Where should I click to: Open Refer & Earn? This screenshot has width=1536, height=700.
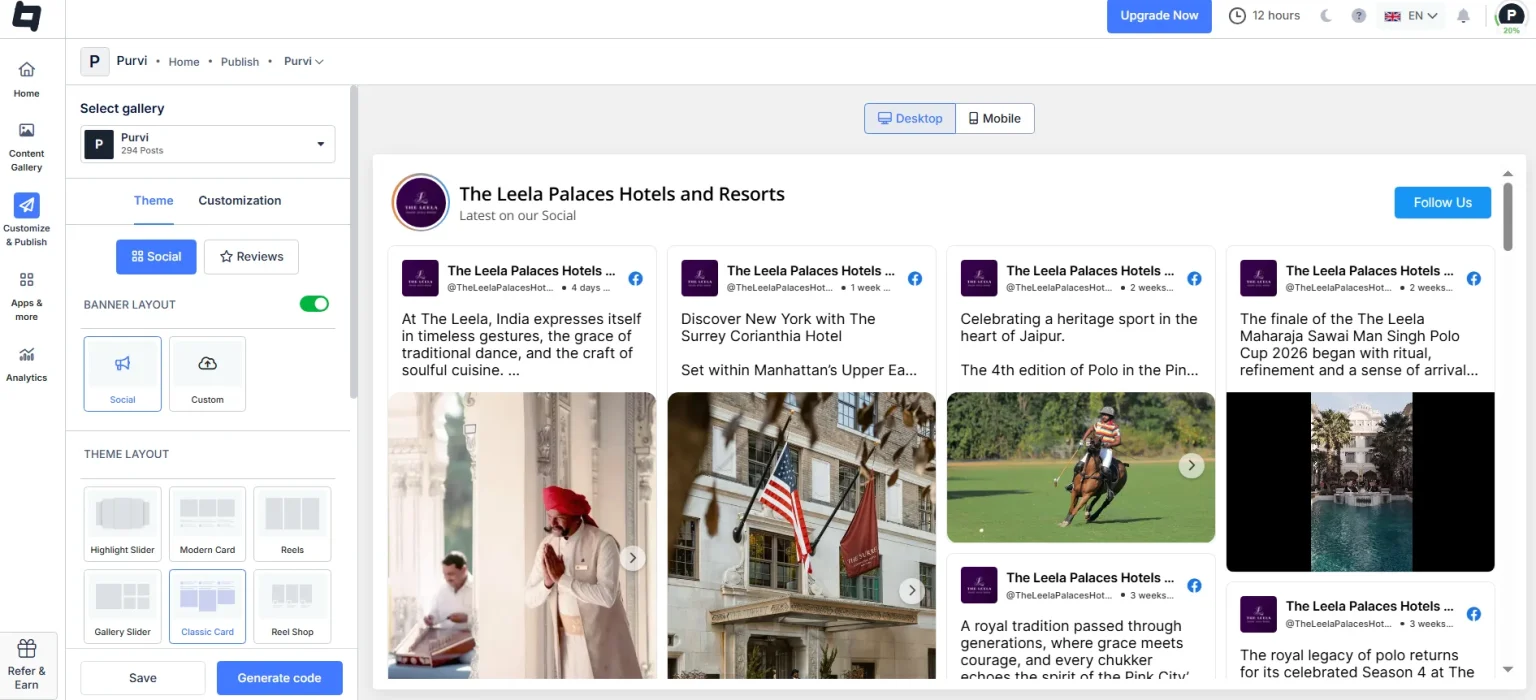[x=28, y=663]
